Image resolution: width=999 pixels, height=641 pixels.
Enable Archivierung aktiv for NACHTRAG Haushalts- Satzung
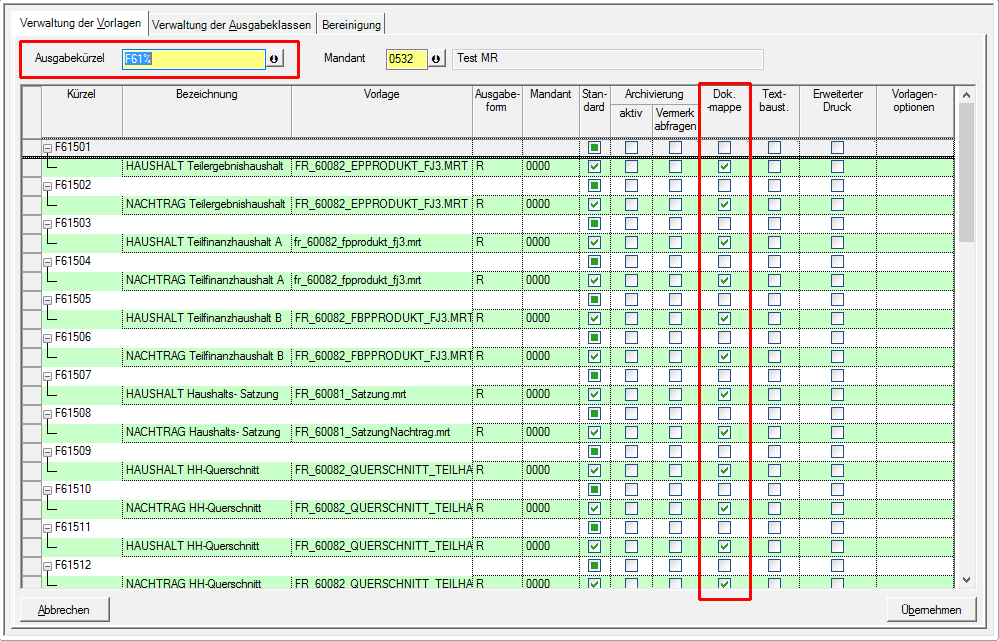click(631, 433)
